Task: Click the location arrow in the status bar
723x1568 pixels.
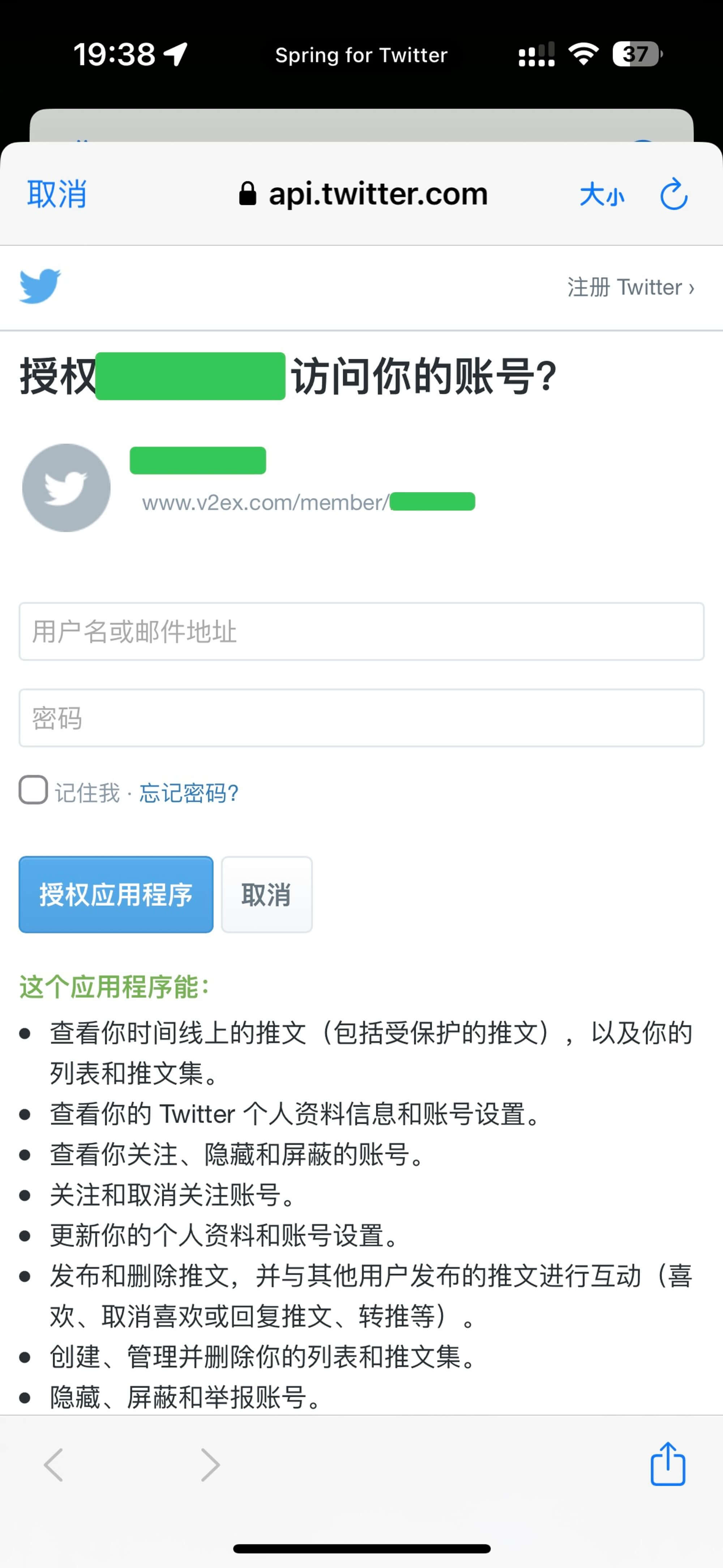Action: 174,54
